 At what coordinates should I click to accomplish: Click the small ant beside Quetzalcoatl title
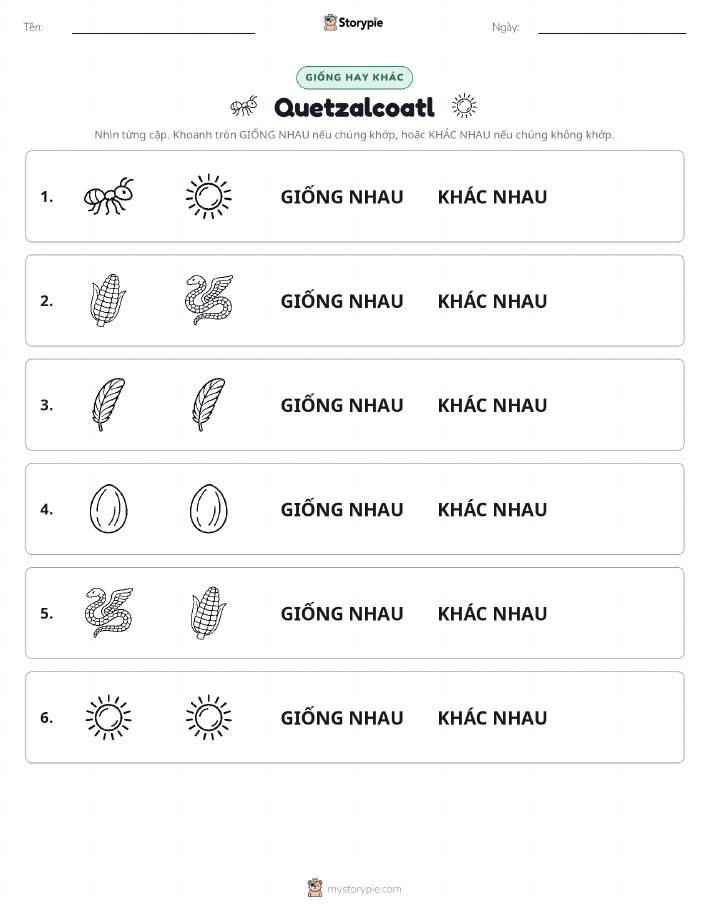point(244,106)
